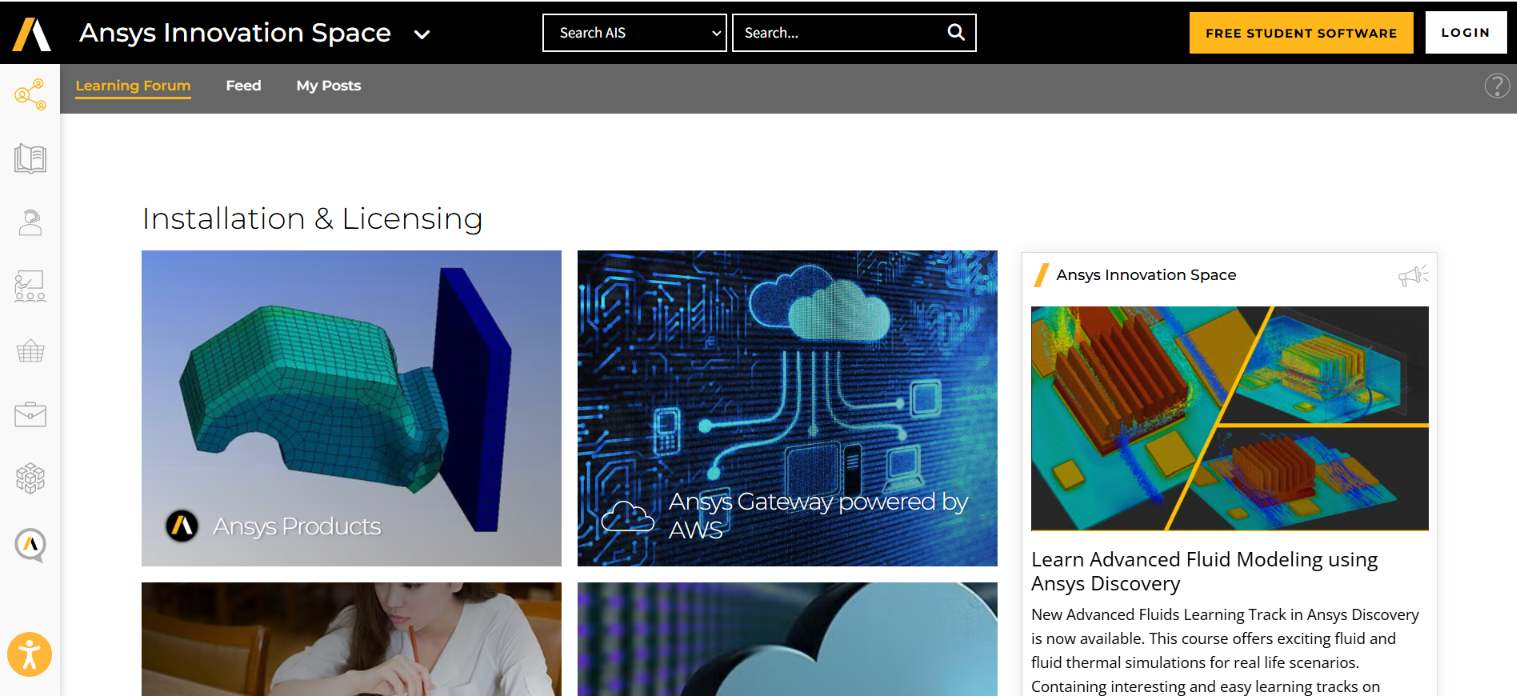The height and width of the screenshot is (696, 1517).
Task: Click the stacked cubes icon in sidebar
Action: [x=30, y=478]
